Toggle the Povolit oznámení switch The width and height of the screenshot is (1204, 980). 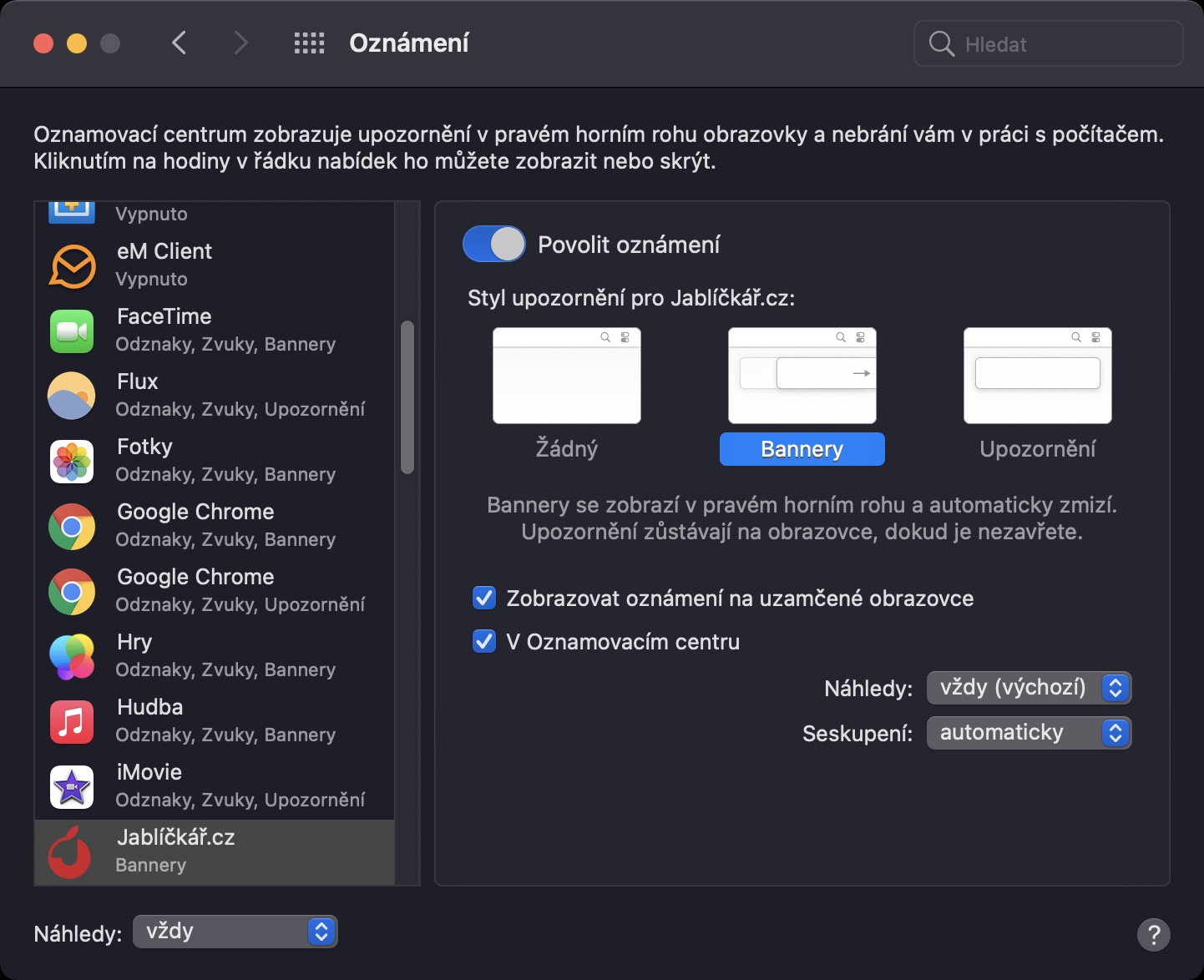tap(494, 245)
